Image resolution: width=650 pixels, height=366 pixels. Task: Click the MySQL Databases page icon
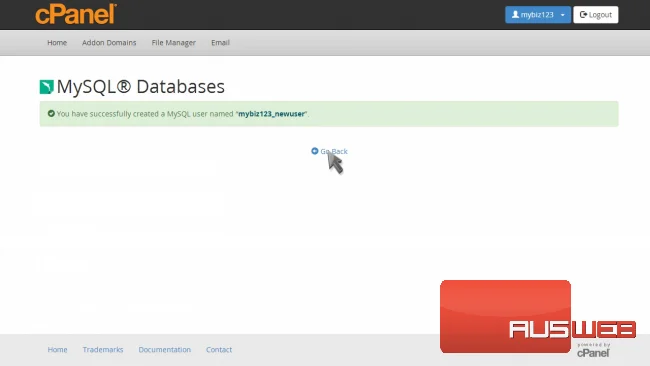[x=46, y=87]
